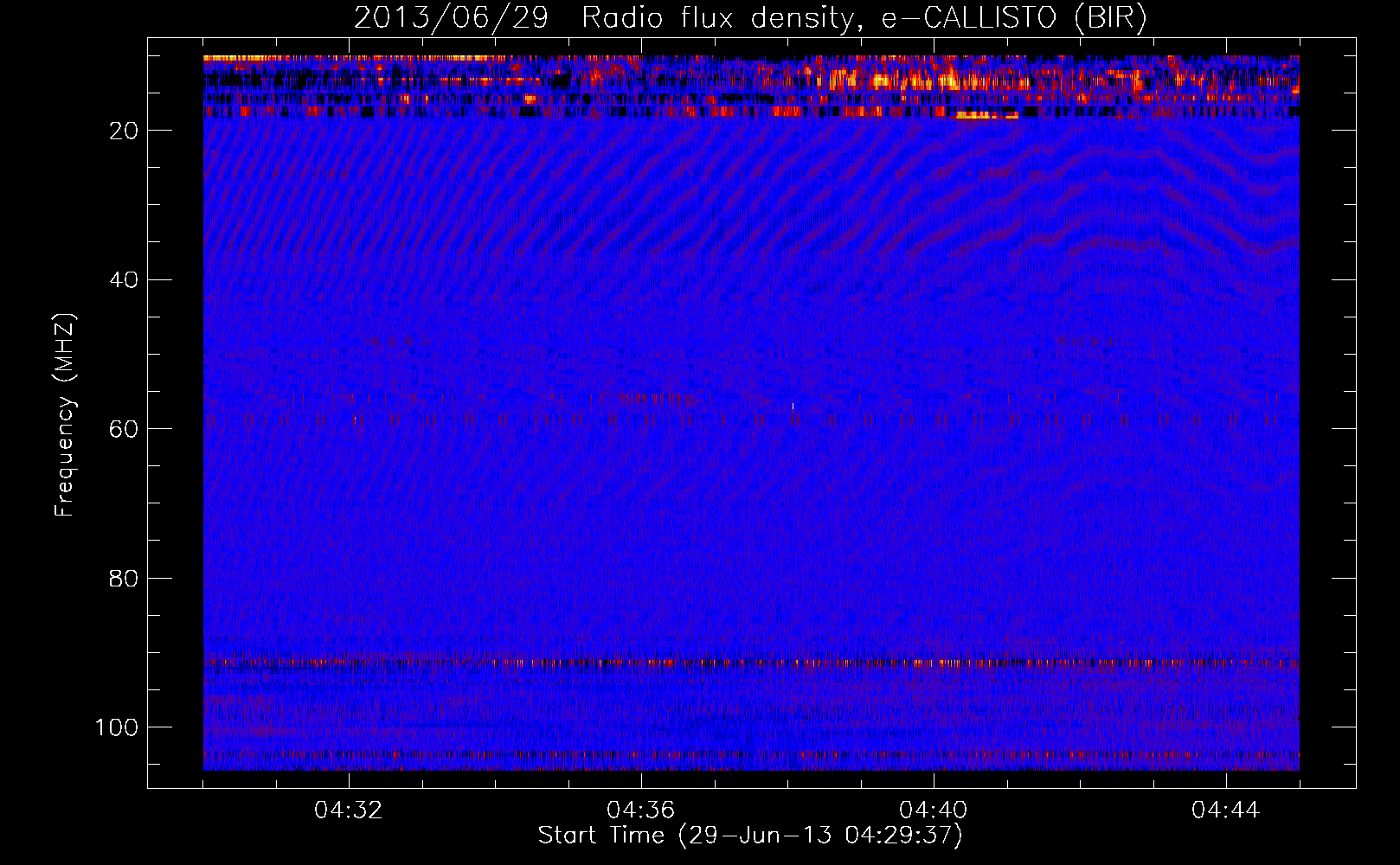Click the '04:44' time tick label

(1226, 811)
